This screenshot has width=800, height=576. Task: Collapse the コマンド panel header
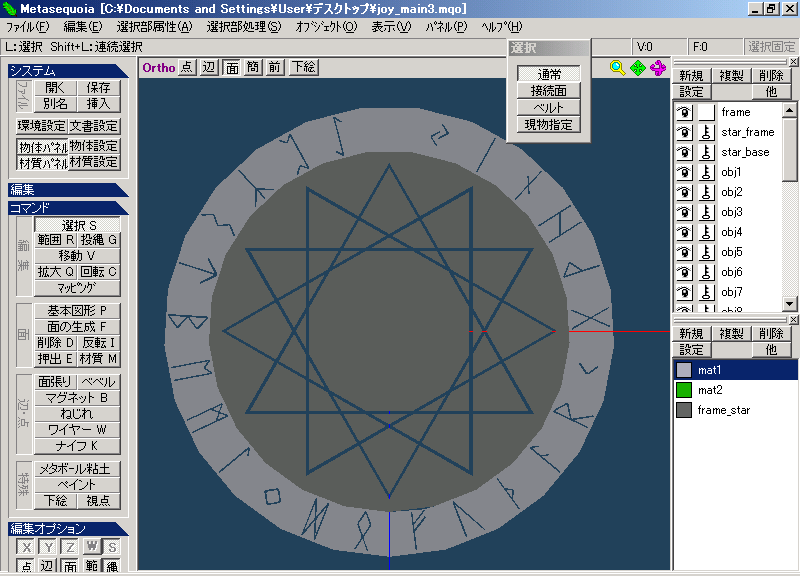click(68, 208)
